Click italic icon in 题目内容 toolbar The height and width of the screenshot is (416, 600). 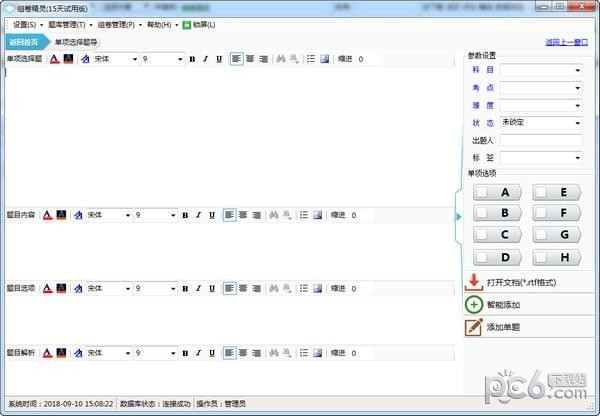(x=198, y=215)
